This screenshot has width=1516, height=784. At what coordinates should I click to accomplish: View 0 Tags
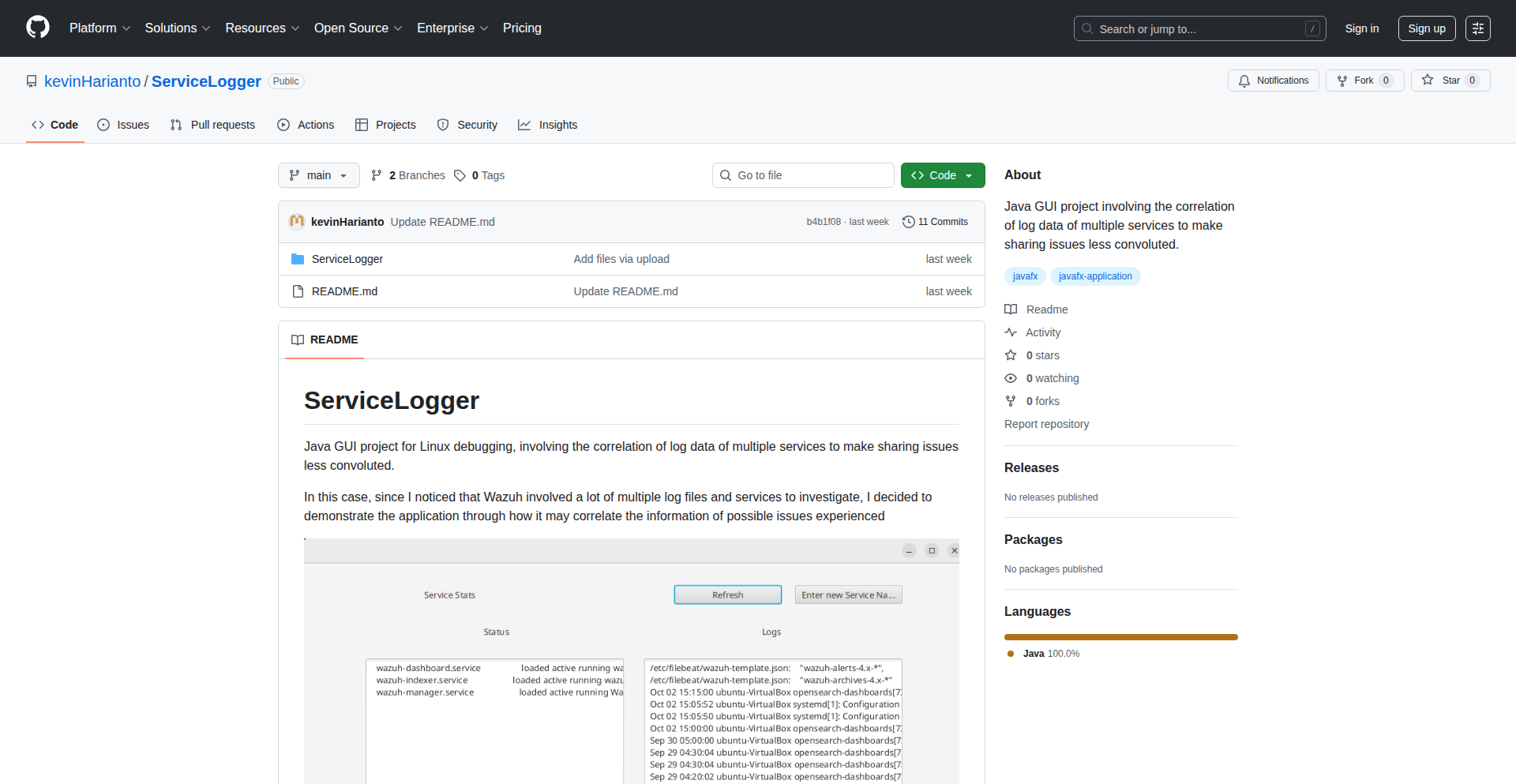click(x=479, y=175)
